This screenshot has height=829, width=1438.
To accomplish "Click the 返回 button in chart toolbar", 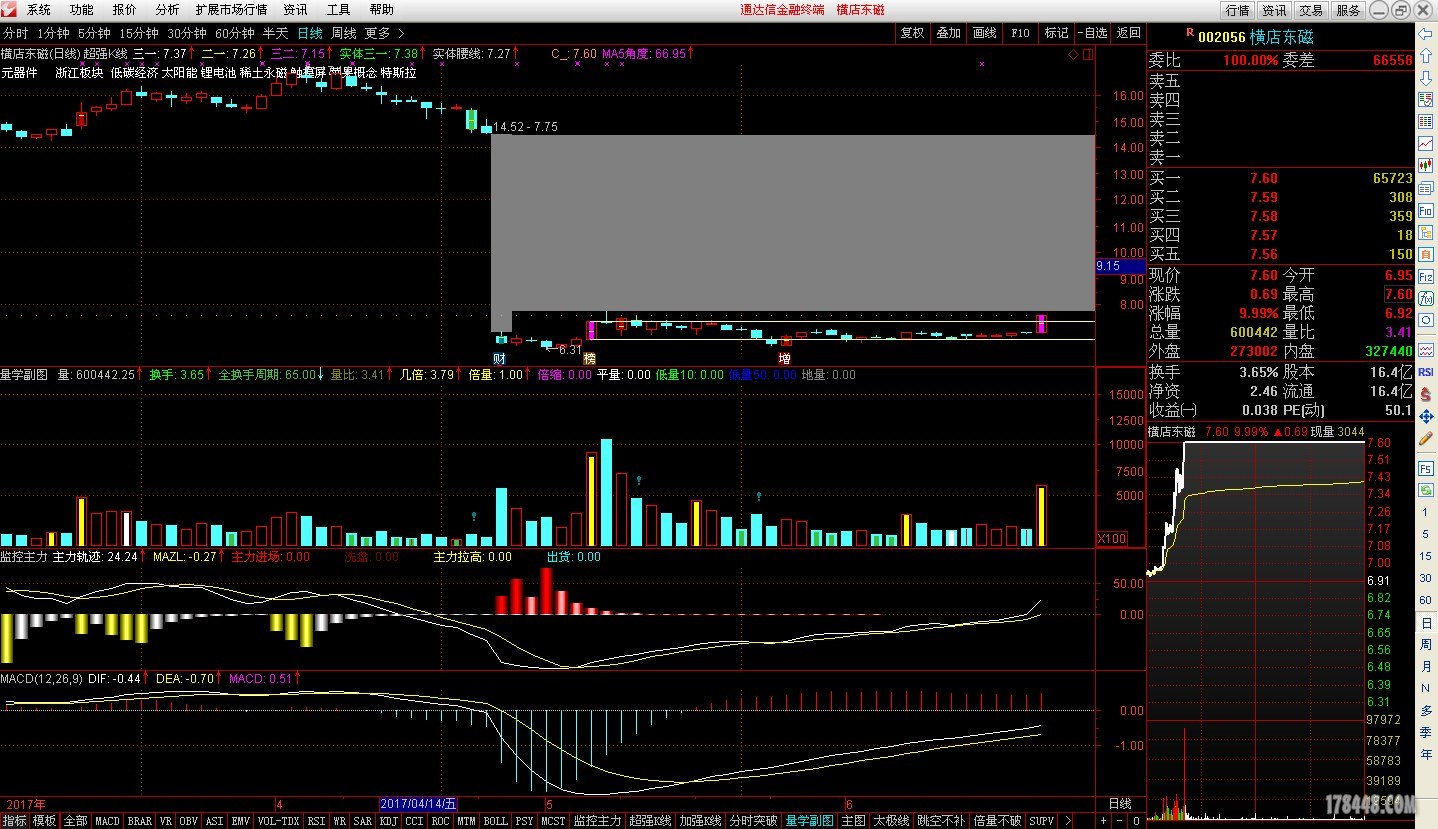I will [x=1128, y=33].
